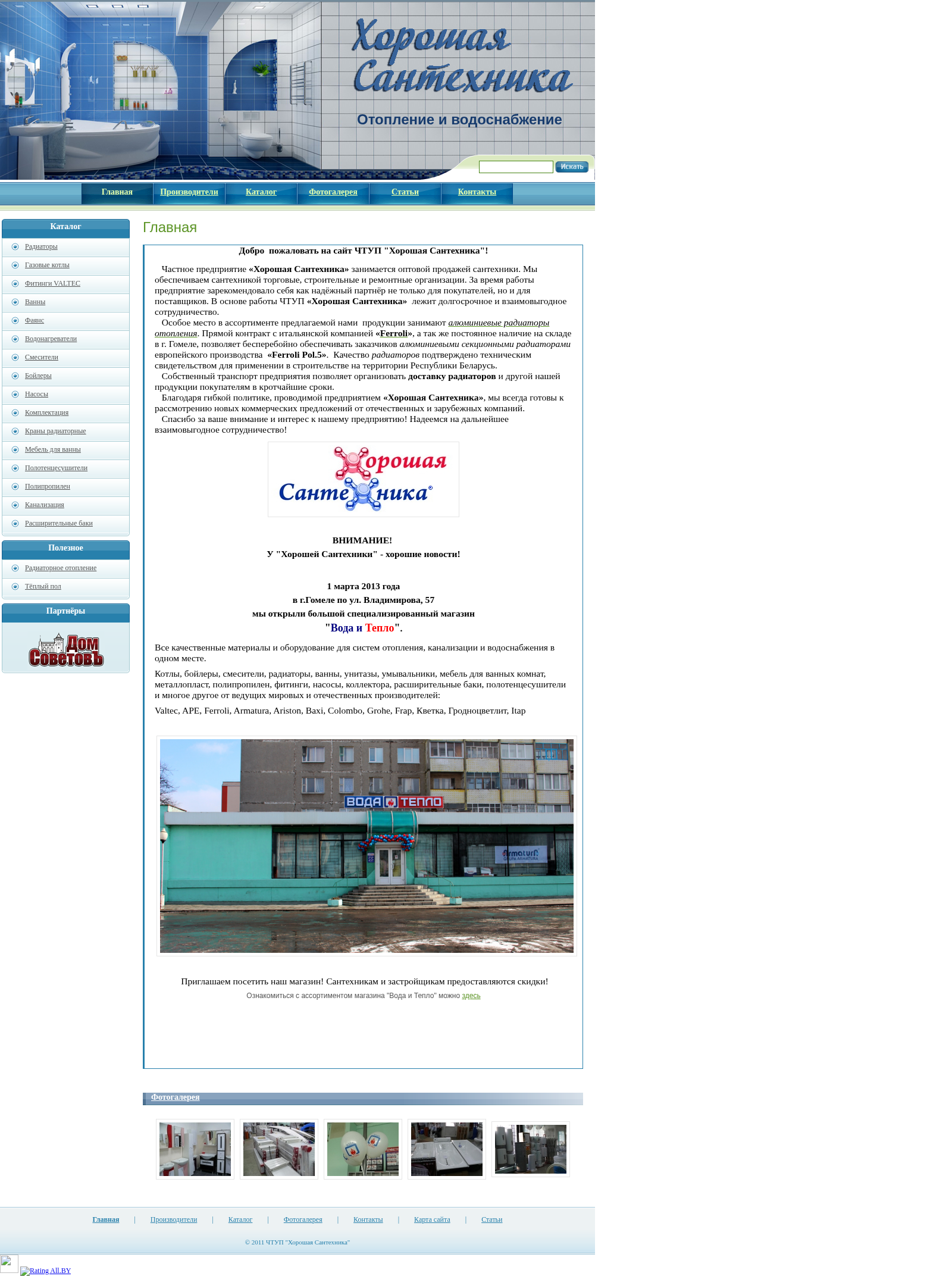Viewport: 952px width, 1276px height.
Task: Open the Фотогалерея navigation tab
Action: 333,192
